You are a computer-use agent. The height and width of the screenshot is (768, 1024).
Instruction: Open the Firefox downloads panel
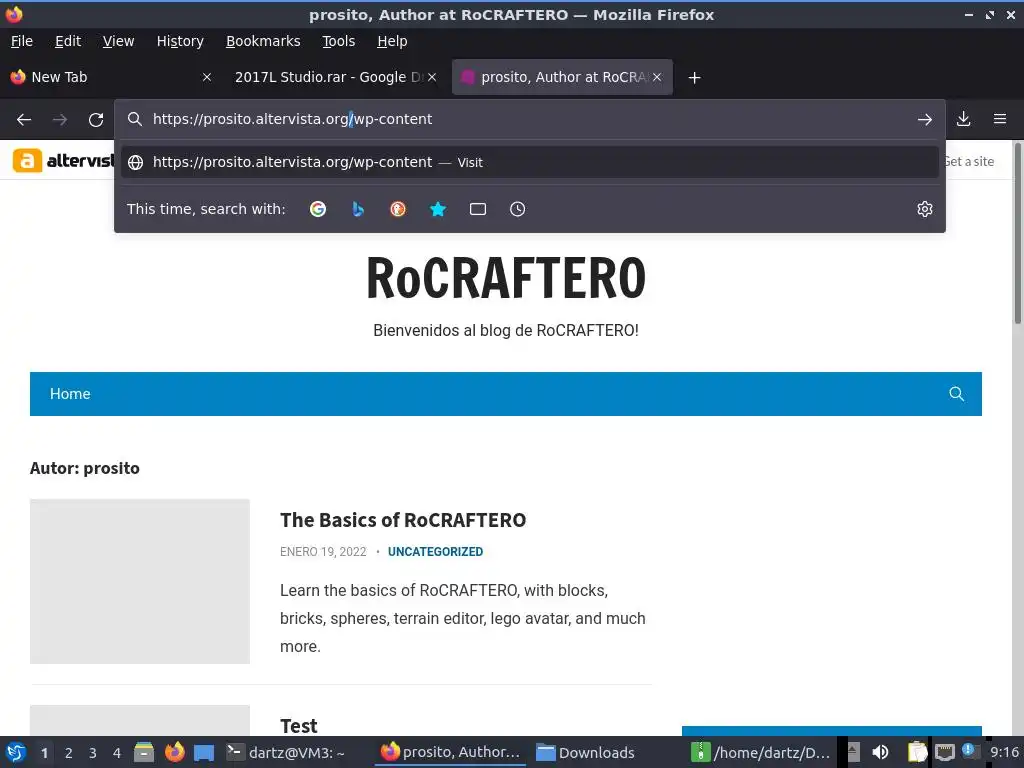coord(963,119)
